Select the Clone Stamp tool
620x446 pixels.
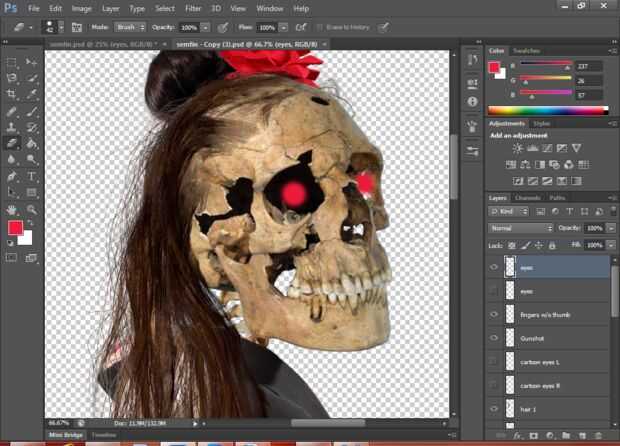pyautogui.click(x=11, y=127)
